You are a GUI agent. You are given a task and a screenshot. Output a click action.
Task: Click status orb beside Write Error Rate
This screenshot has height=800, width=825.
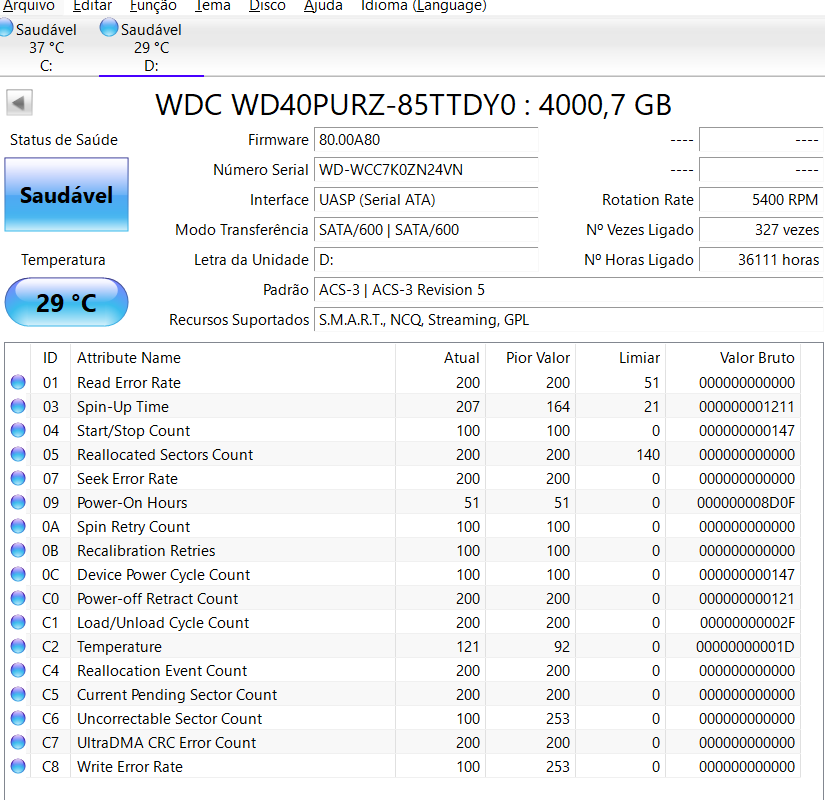tap(18, 767)
